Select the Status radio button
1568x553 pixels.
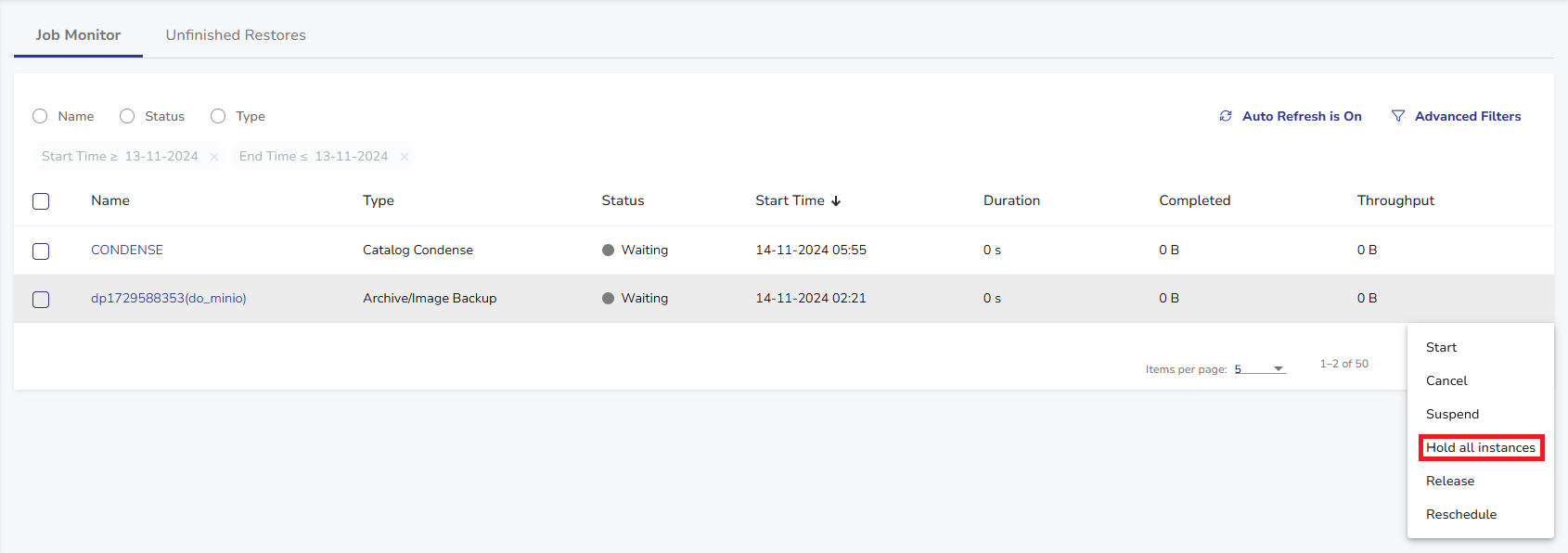click(x=127, y=116)
